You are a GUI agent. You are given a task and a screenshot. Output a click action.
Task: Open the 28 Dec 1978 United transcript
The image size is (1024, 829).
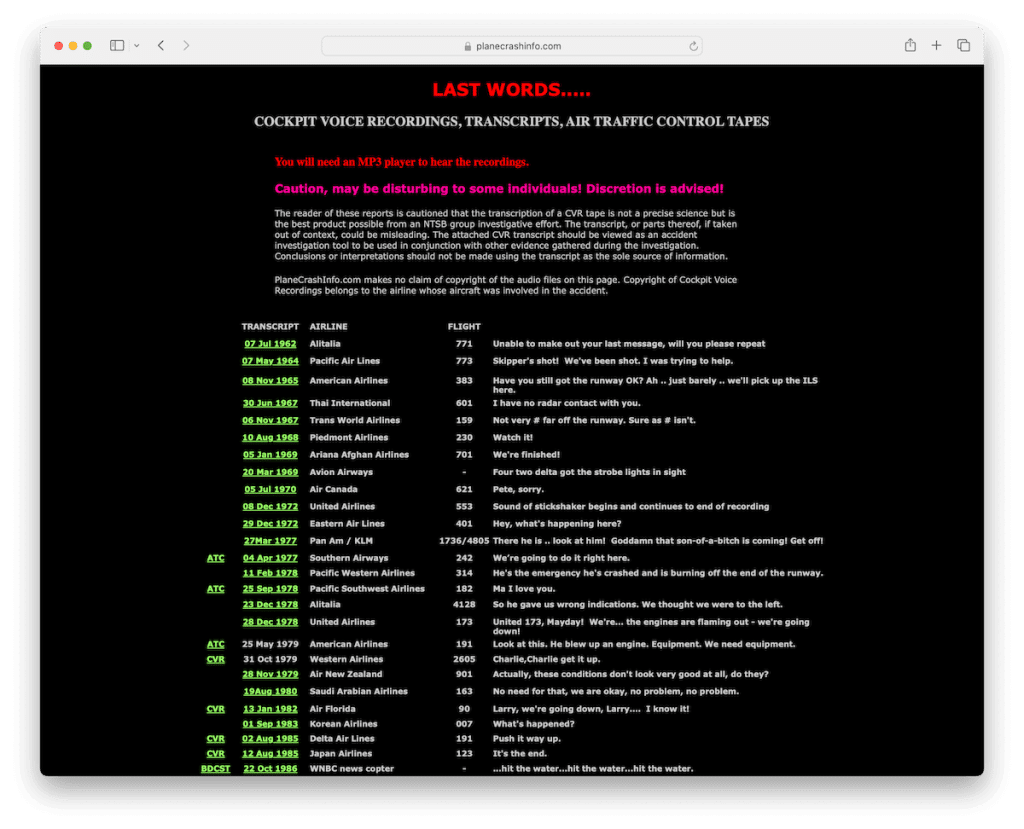click(270, 622)
